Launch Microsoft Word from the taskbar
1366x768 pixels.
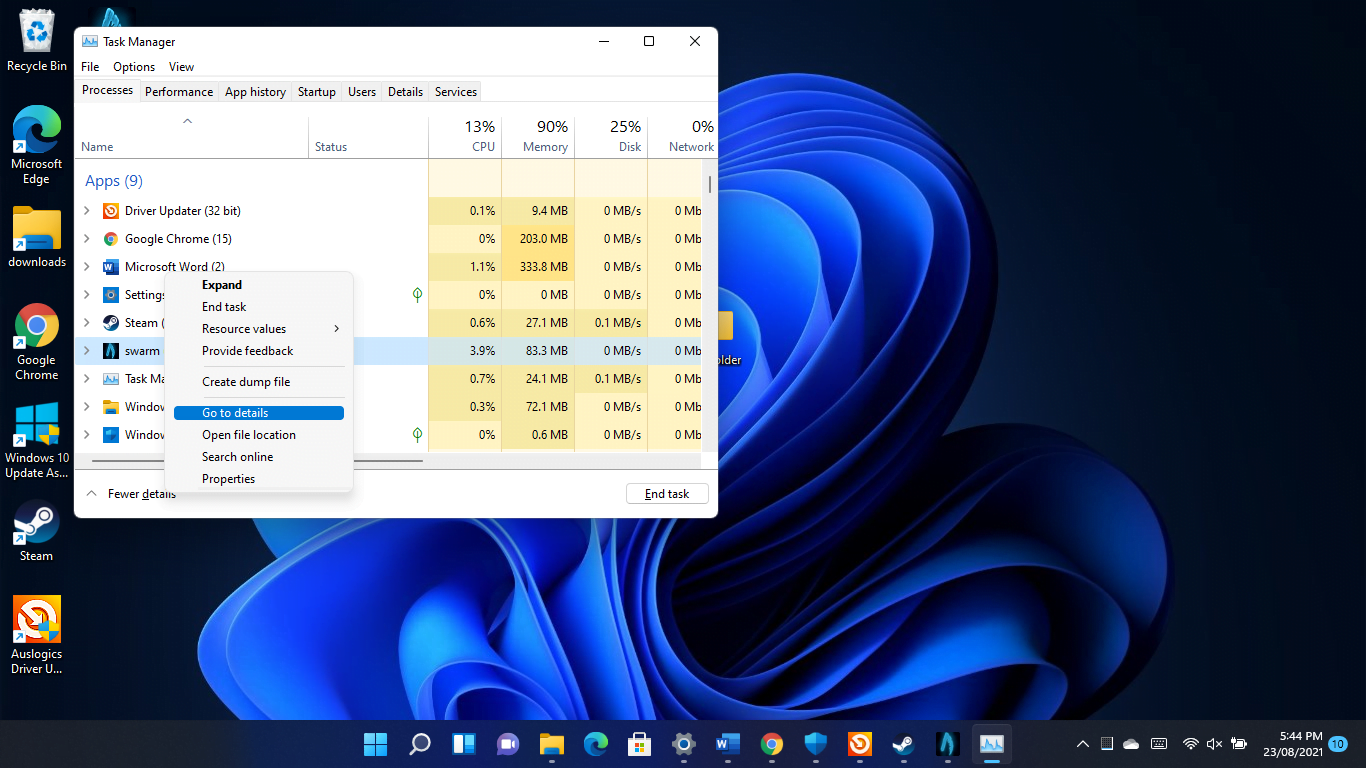pyautogui.click(x=727, y=744)
